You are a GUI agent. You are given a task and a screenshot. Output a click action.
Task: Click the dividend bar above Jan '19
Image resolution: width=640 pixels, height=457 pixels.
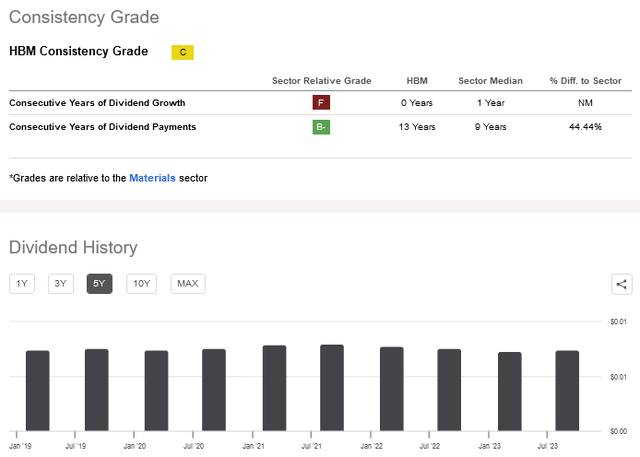(38, 390)
